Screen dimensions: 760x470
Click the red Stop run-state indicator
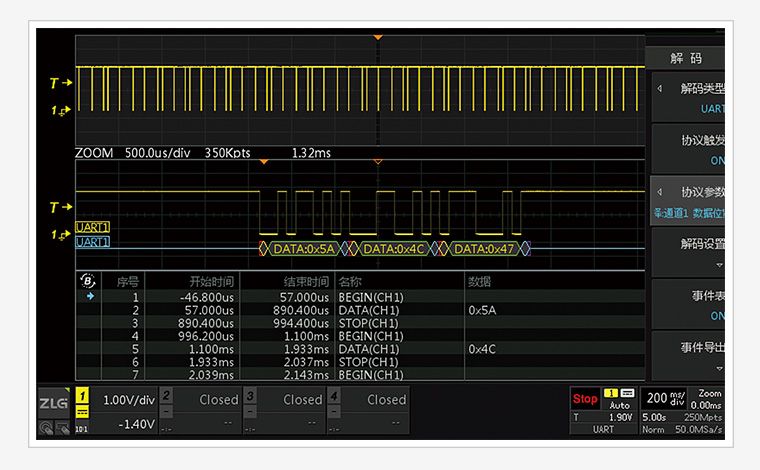pyautogui.click(x=585, y=398)
